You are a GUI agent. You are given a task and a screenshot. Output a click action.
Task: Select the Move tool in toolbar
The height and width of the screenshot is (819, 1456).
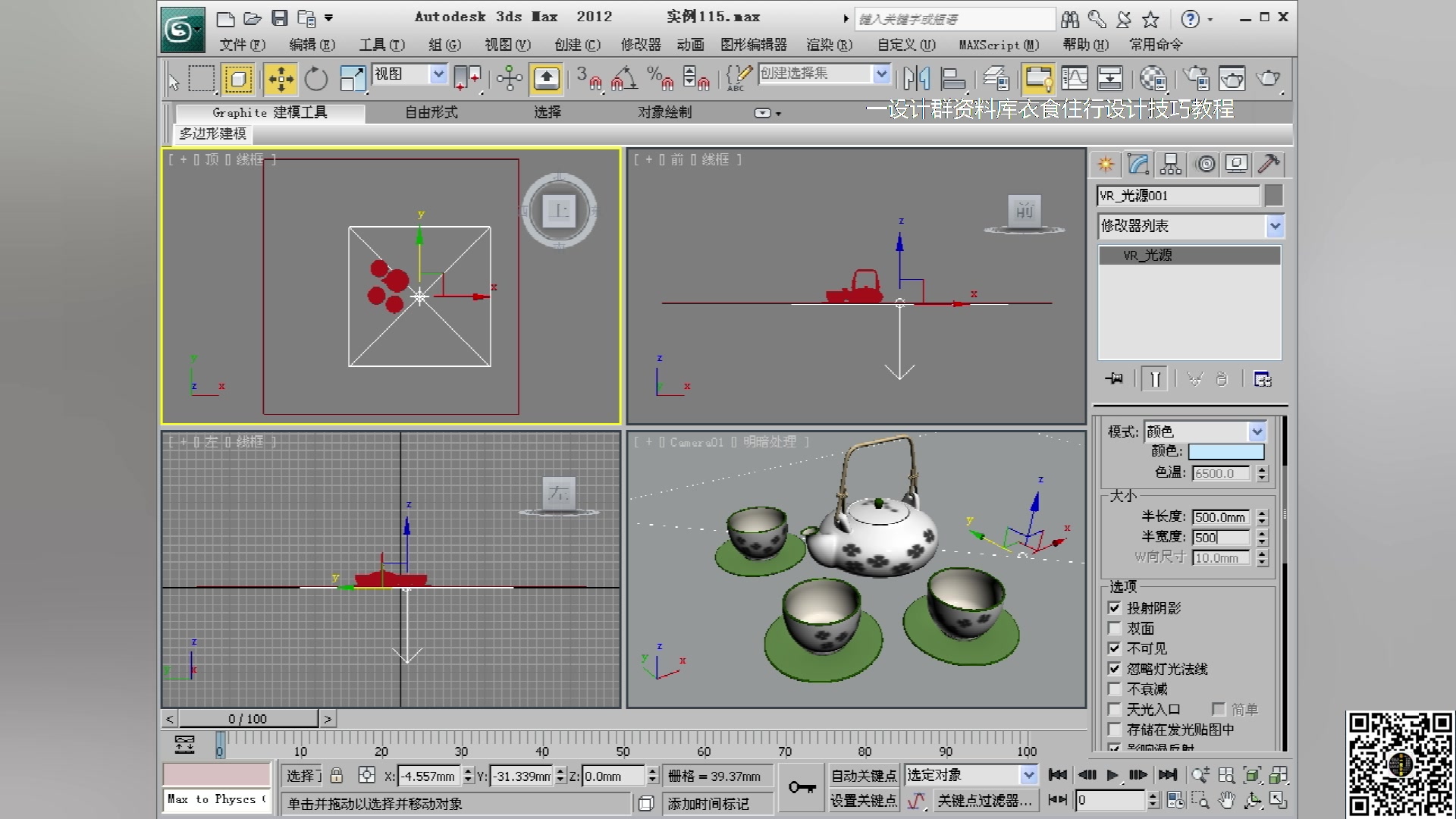click(x=281, y=79)
